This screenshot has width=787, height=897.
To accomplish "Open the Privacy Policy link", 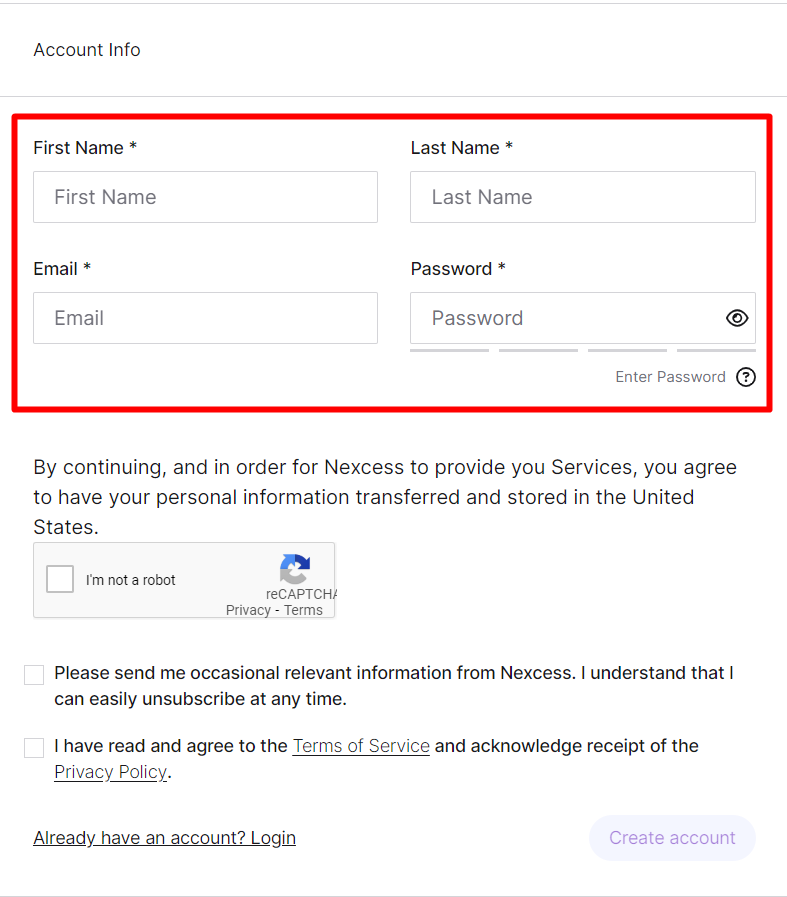I will point(110,772).
